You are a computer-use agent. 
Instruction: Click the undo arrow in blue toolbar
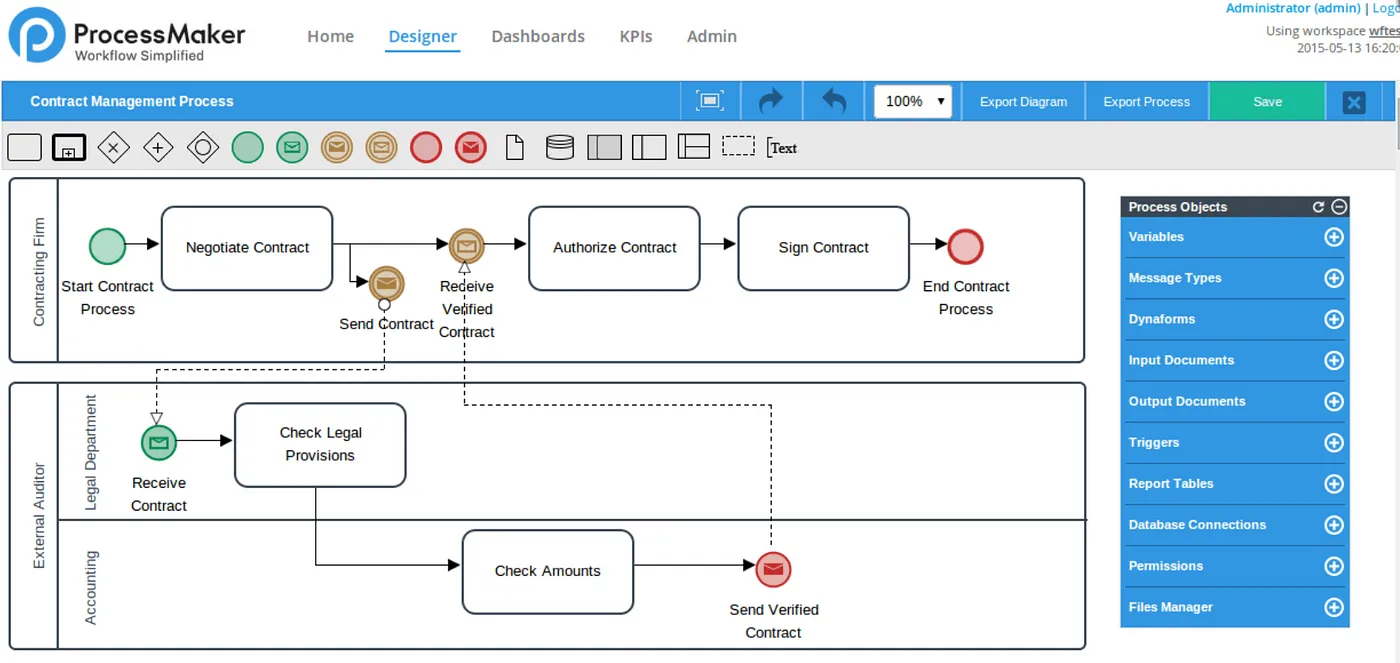coord(833,101)
